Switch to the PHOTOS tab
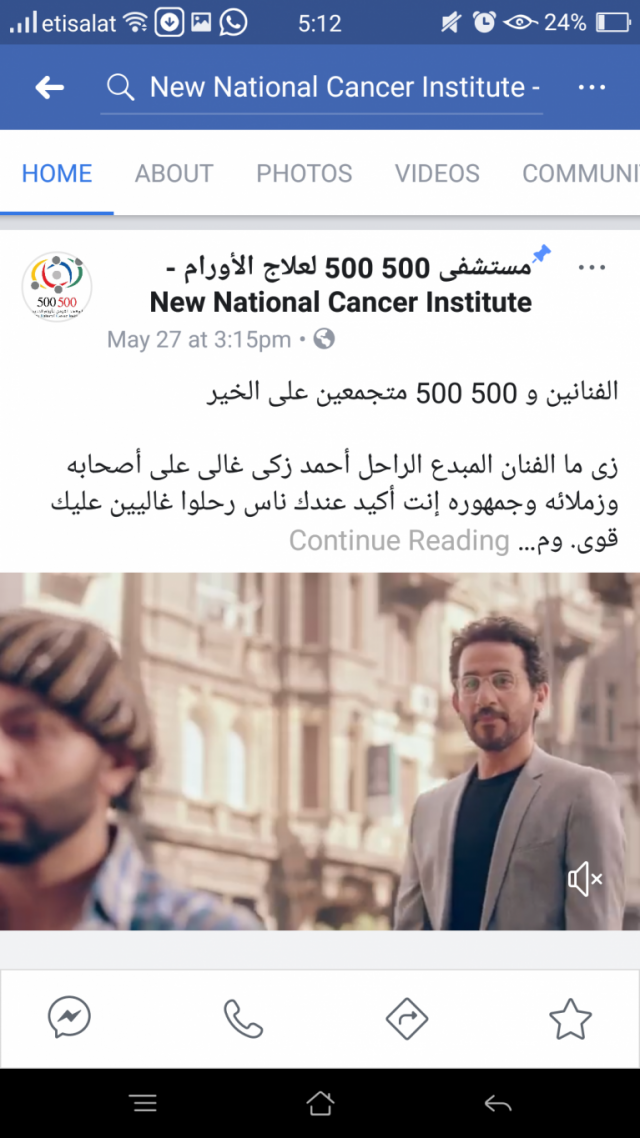 pyautogui.click(x=304, y=173)
